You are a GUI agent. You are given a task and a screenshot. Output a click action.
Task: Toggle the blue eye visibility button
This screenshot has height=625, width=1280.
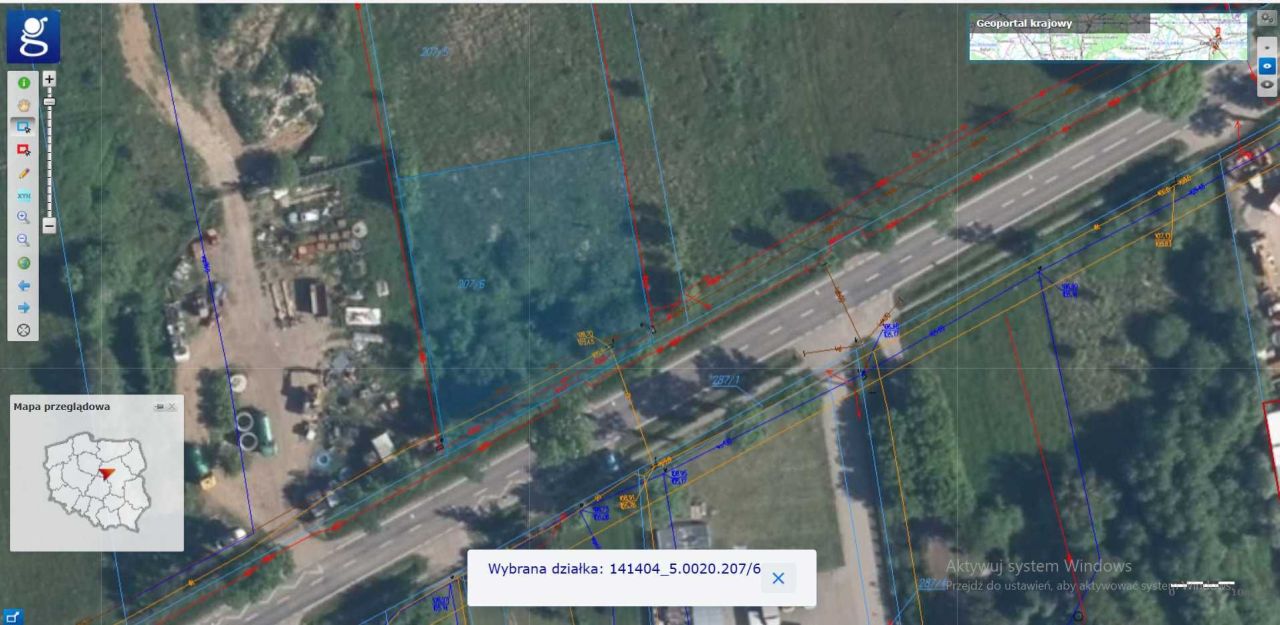1267,66
